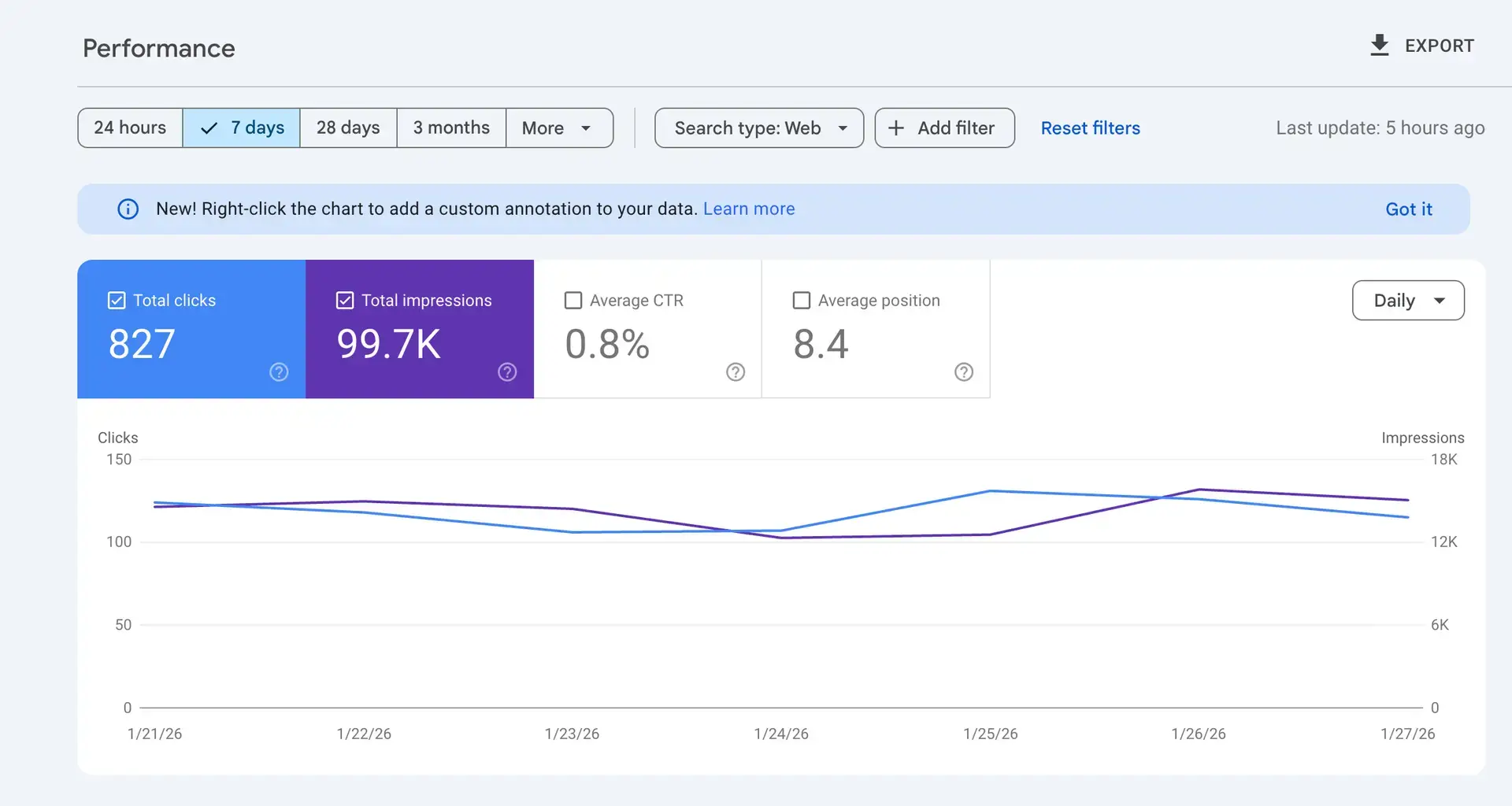
Task: Switch to the 28 days tab
Action: 347,128
